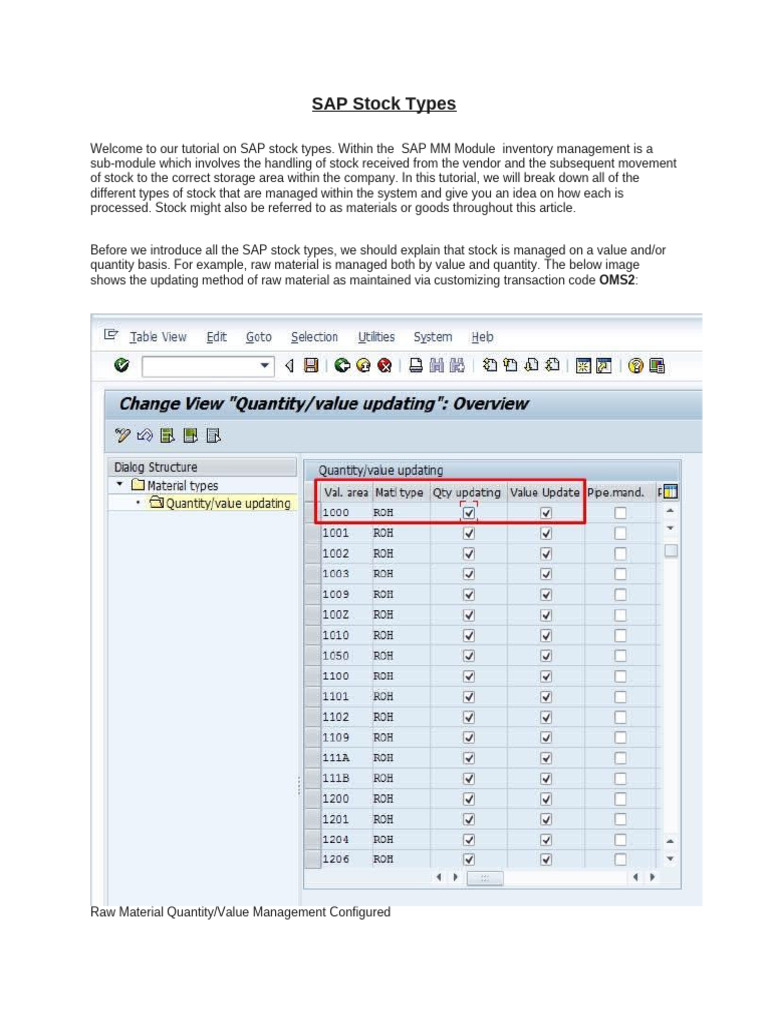Viewport: 768px width, 1024px height.
Task: Select row selector for val. area 1001
Action: tap(312, 533)
